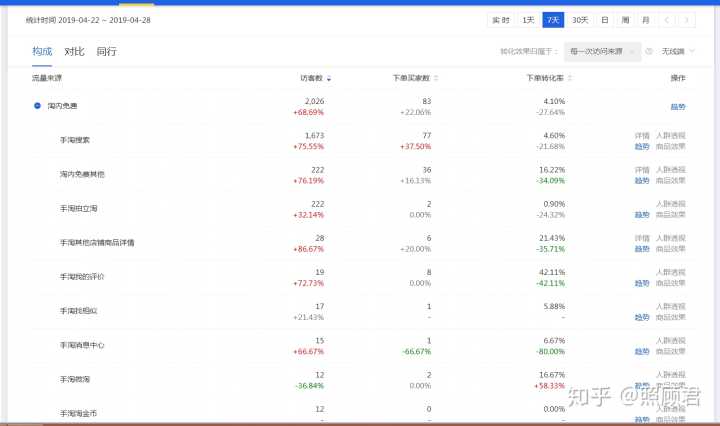Select 实时 time range
The height and width of the screenshot is (426, 720).
click(501, 20)
